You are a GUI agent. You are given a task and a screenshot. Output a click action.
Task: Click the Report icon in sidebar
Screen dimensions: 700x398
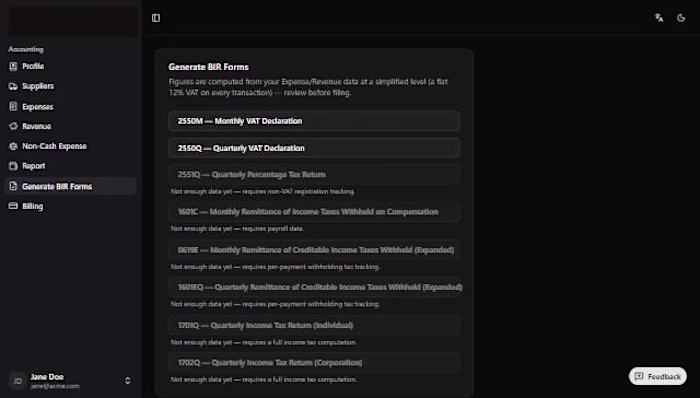[13, 166]
